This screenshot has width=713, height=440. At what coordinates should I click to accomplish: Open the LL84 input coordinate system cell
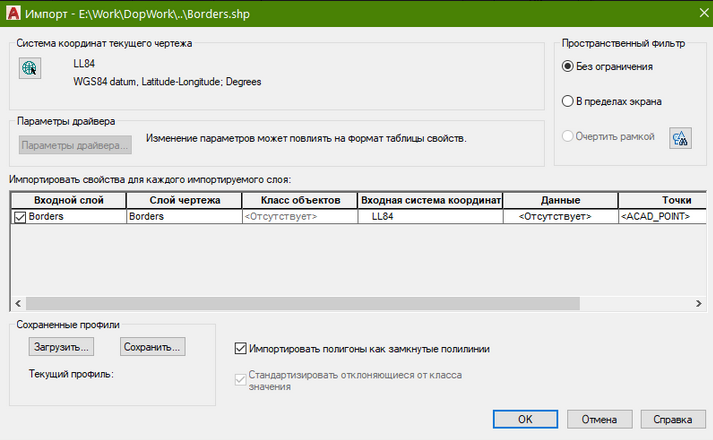point(428,216)
